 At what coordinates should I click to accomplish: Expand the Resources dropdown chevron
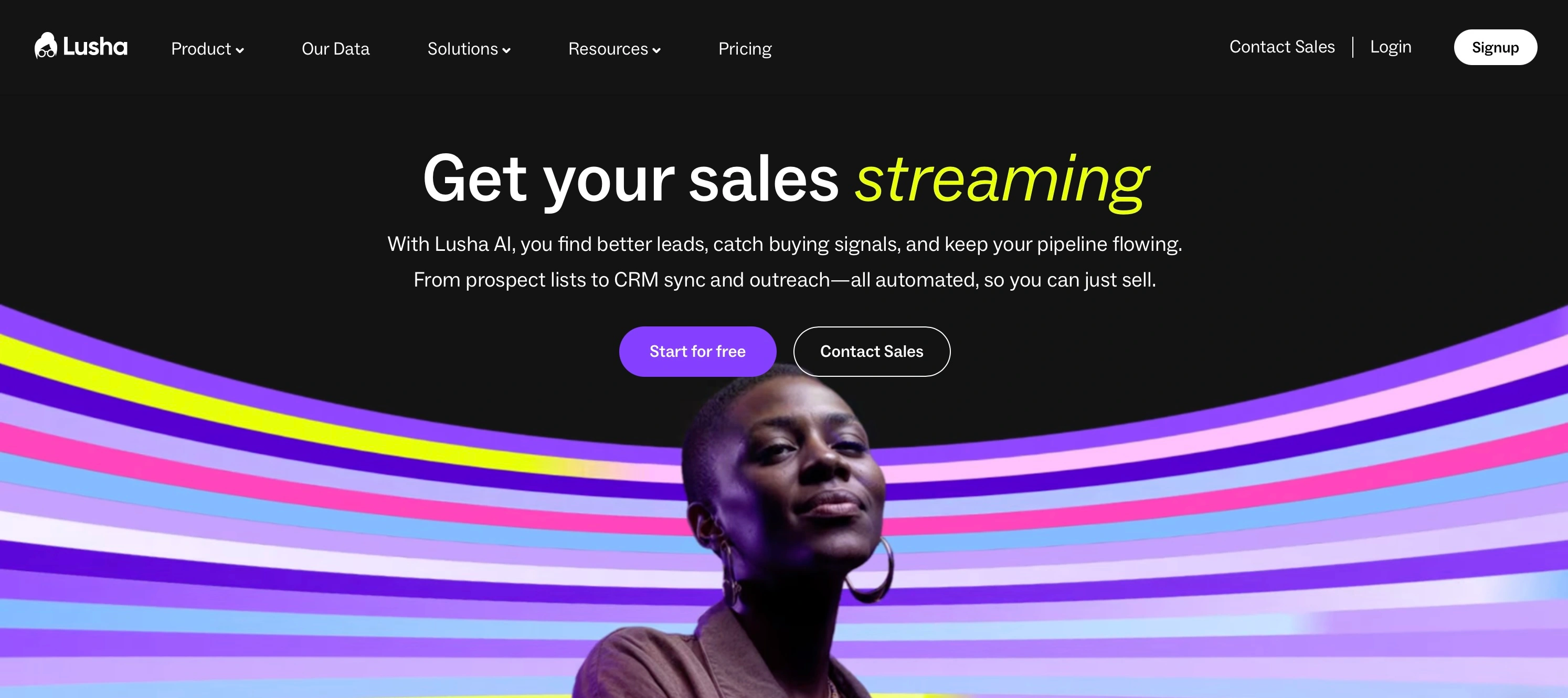click(656, 50)
